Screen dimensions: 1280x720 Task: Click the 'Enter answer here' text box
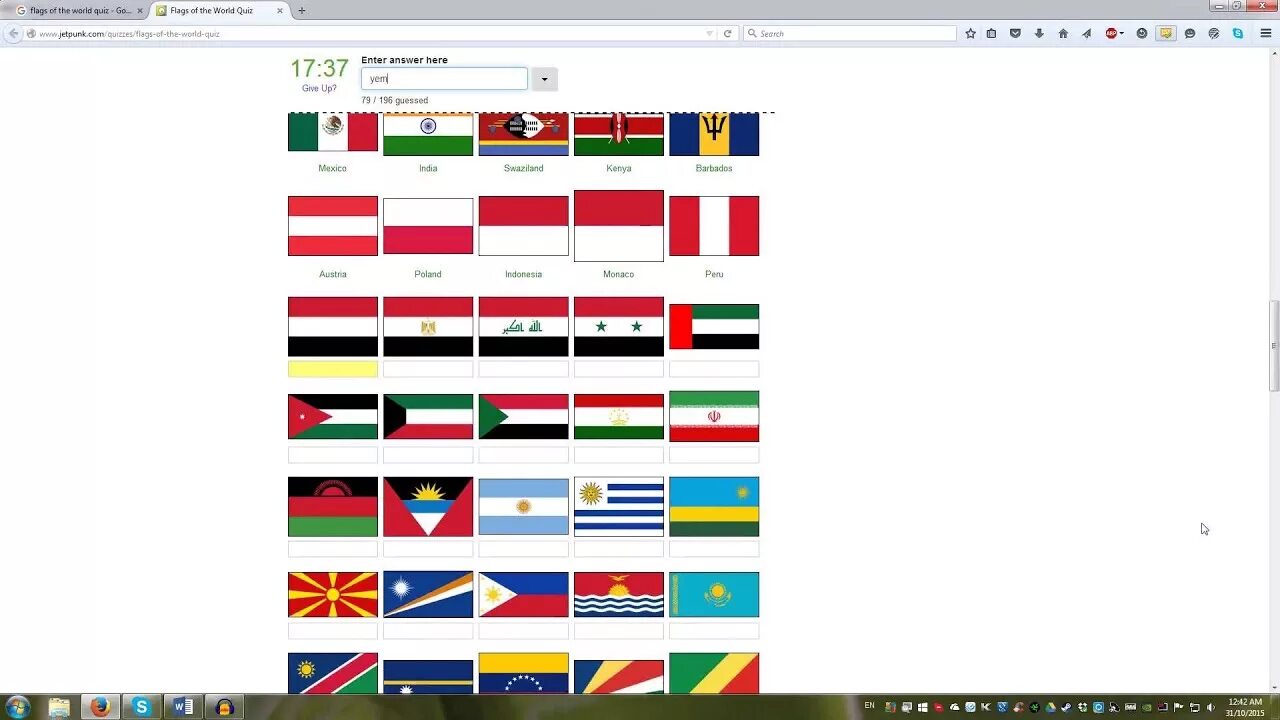[444, 79]
